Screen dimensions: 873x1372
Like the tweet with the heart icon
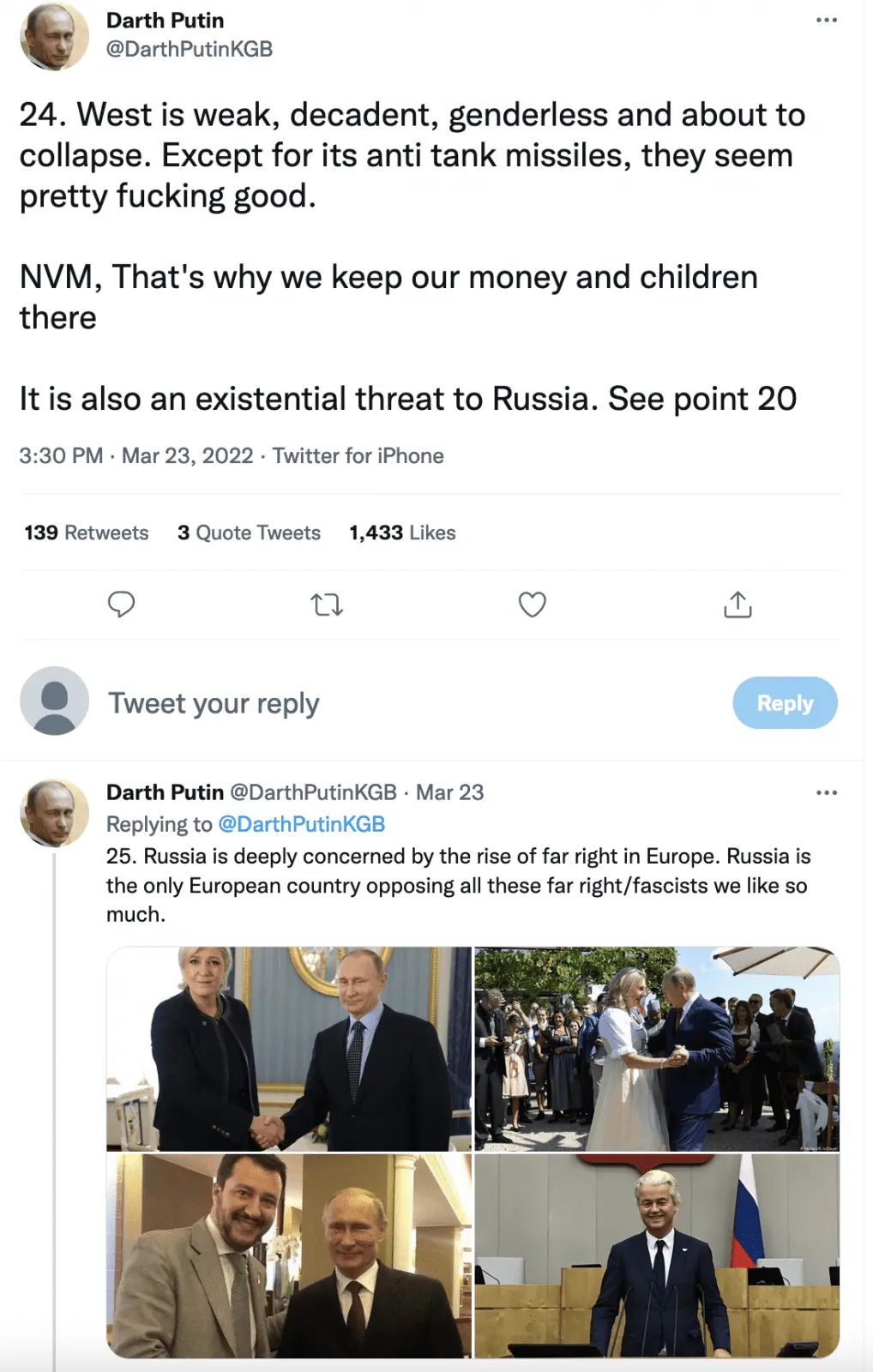[x=533, y=605]
